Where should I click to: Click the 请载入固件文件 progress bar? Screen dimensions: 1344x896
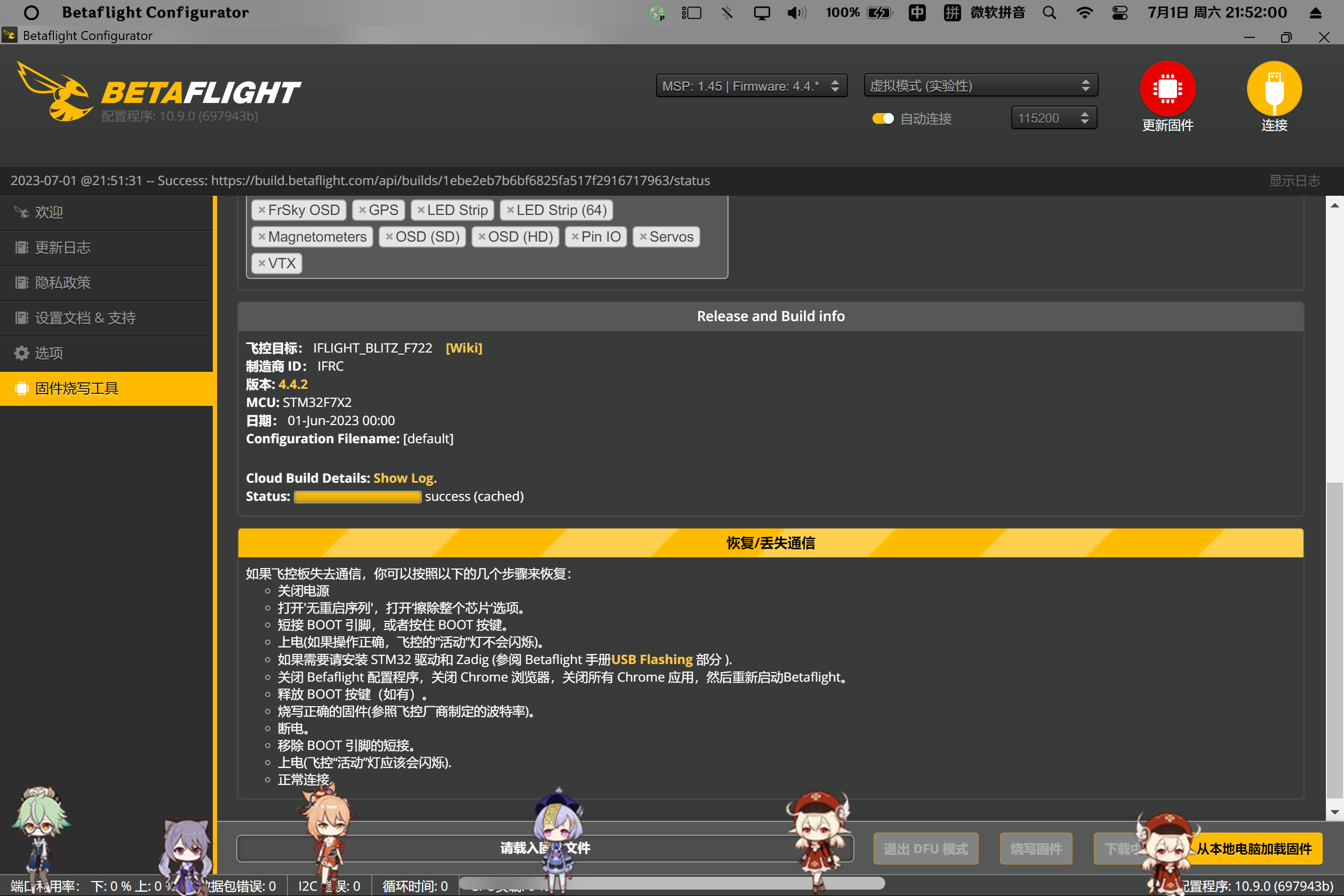(545, 848)
